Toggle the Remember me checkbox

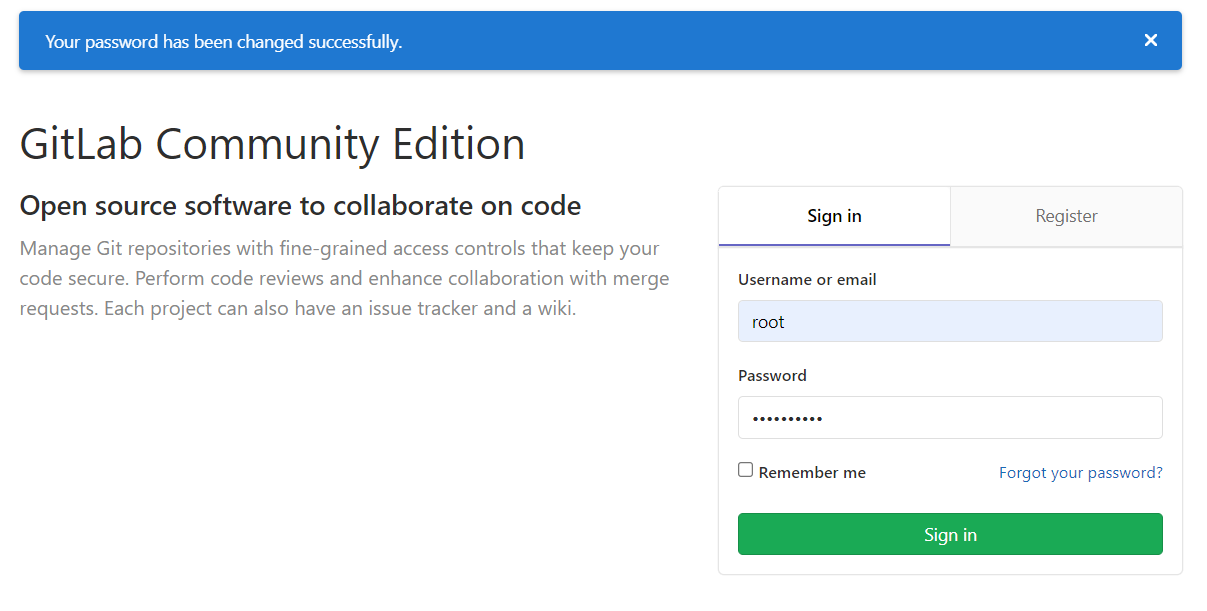click(745, 470)
